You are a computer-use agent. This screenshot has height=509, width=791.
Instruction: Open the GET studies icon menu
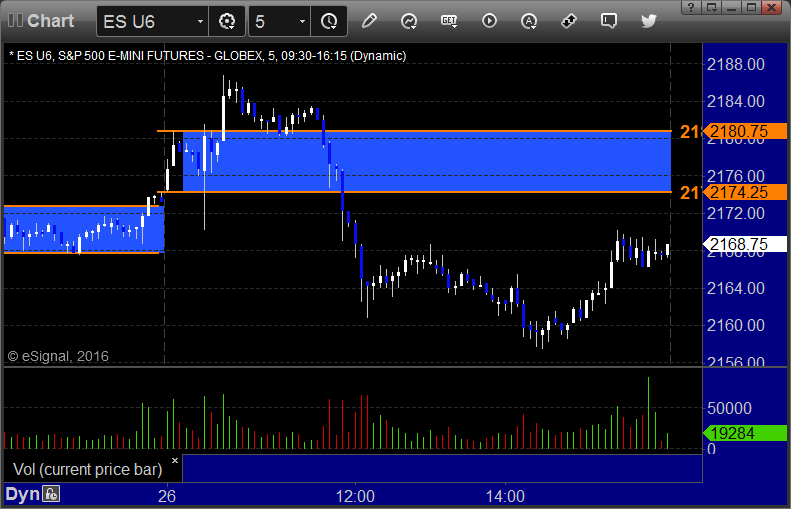point(448,21)
